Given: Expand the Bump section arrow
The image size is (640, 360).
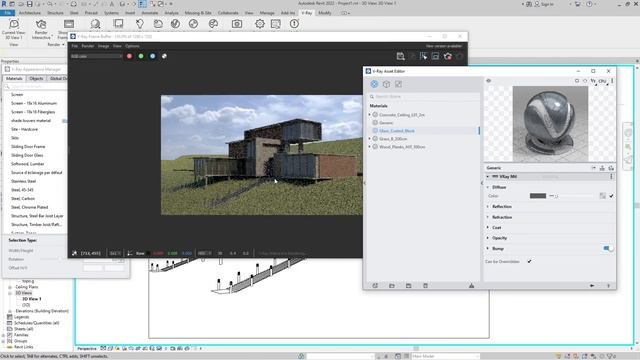Looking at the screenshot, I should [487, 249].
